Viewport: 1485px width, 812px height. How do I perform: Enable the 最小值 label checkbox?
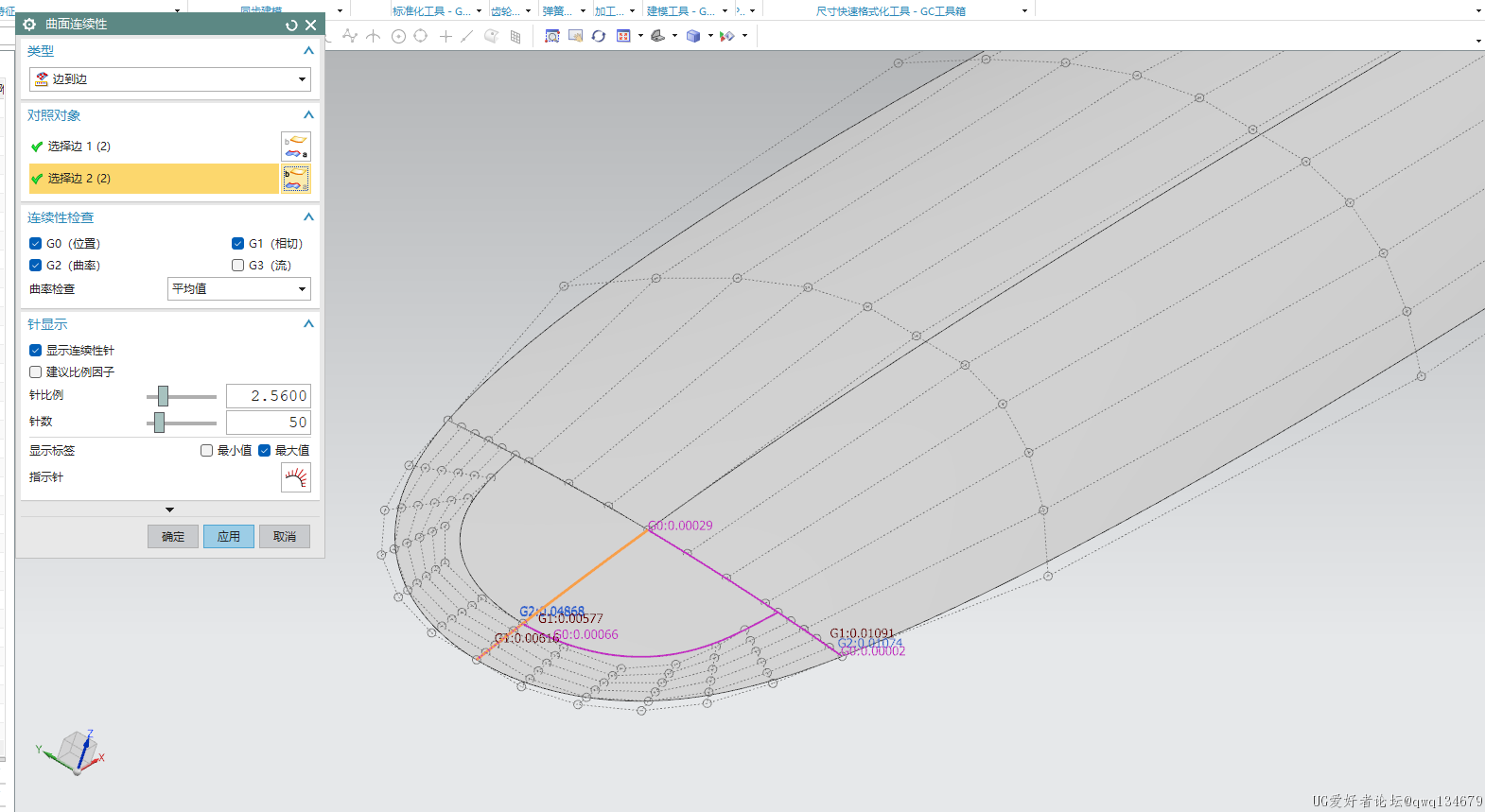(207, 451)
